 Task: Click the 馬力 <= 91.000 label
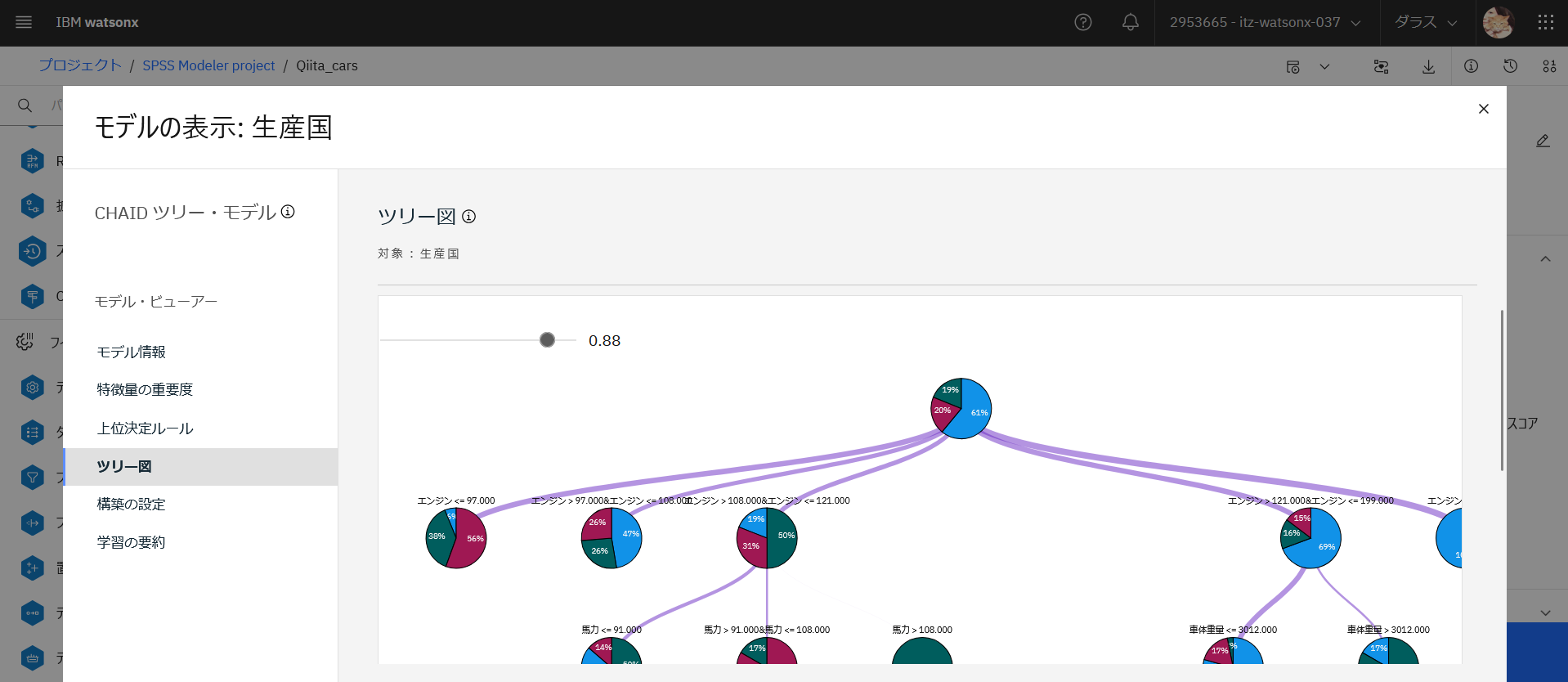pos(612,630)
